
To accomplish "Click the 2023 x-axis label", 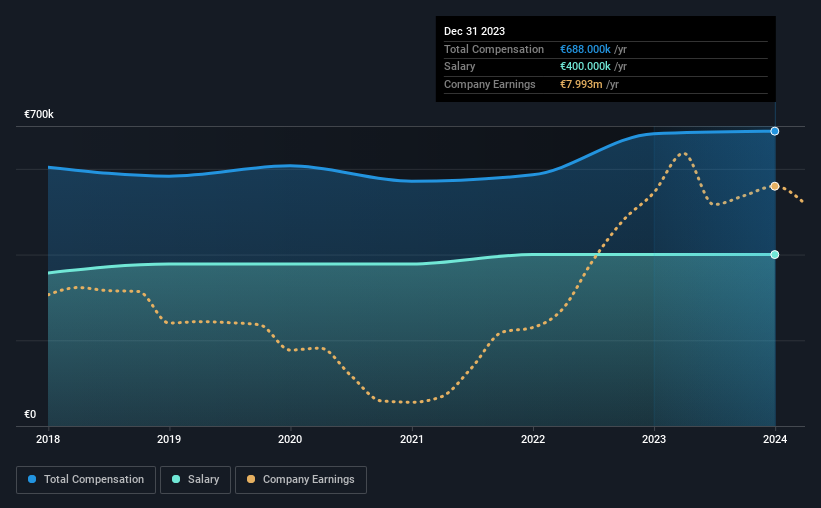I will point(654,439).
